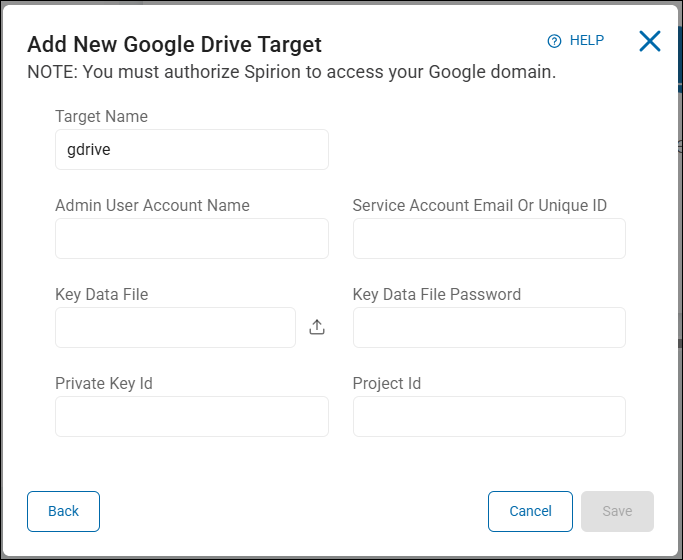Select the Service Account Email Or Unique ID field
683x560 pixels.
click(x=489, y=239)
